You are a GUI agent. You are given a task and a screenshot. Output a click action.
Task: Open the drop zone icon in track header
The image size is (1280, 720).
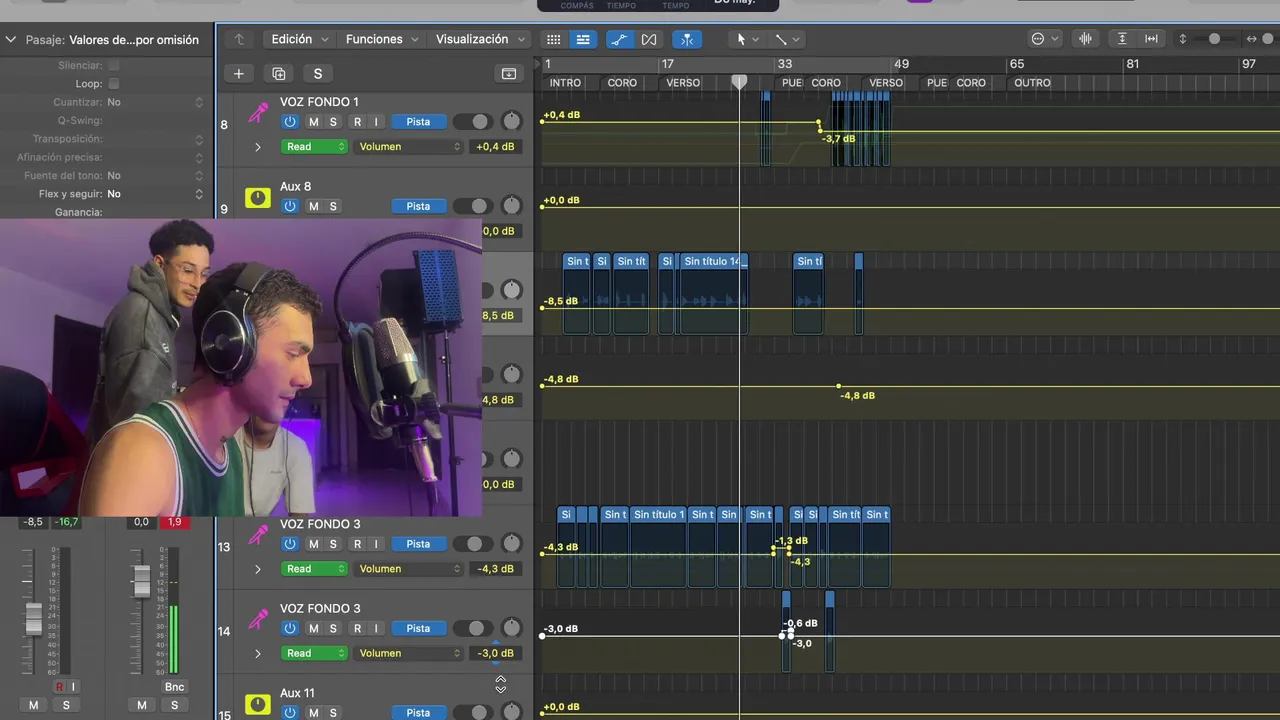tap(509, 73)
